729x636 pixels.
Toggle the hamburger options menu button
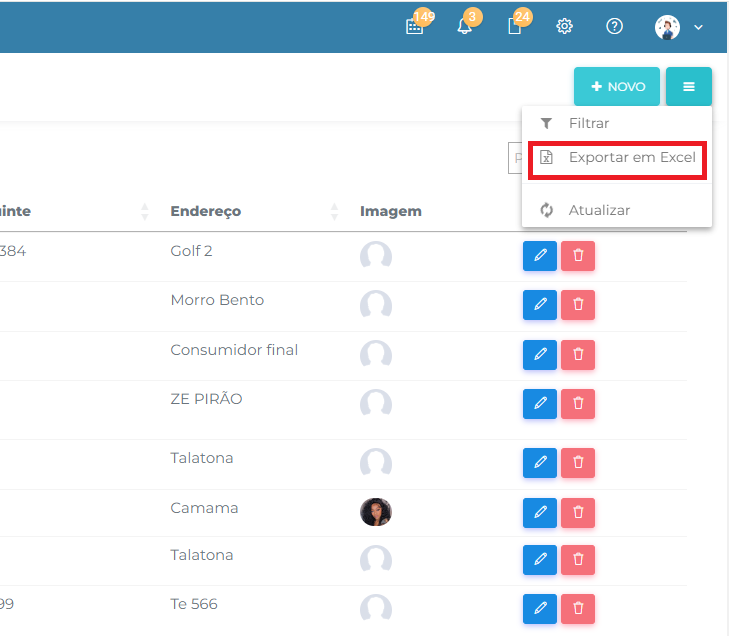point(689,87)
